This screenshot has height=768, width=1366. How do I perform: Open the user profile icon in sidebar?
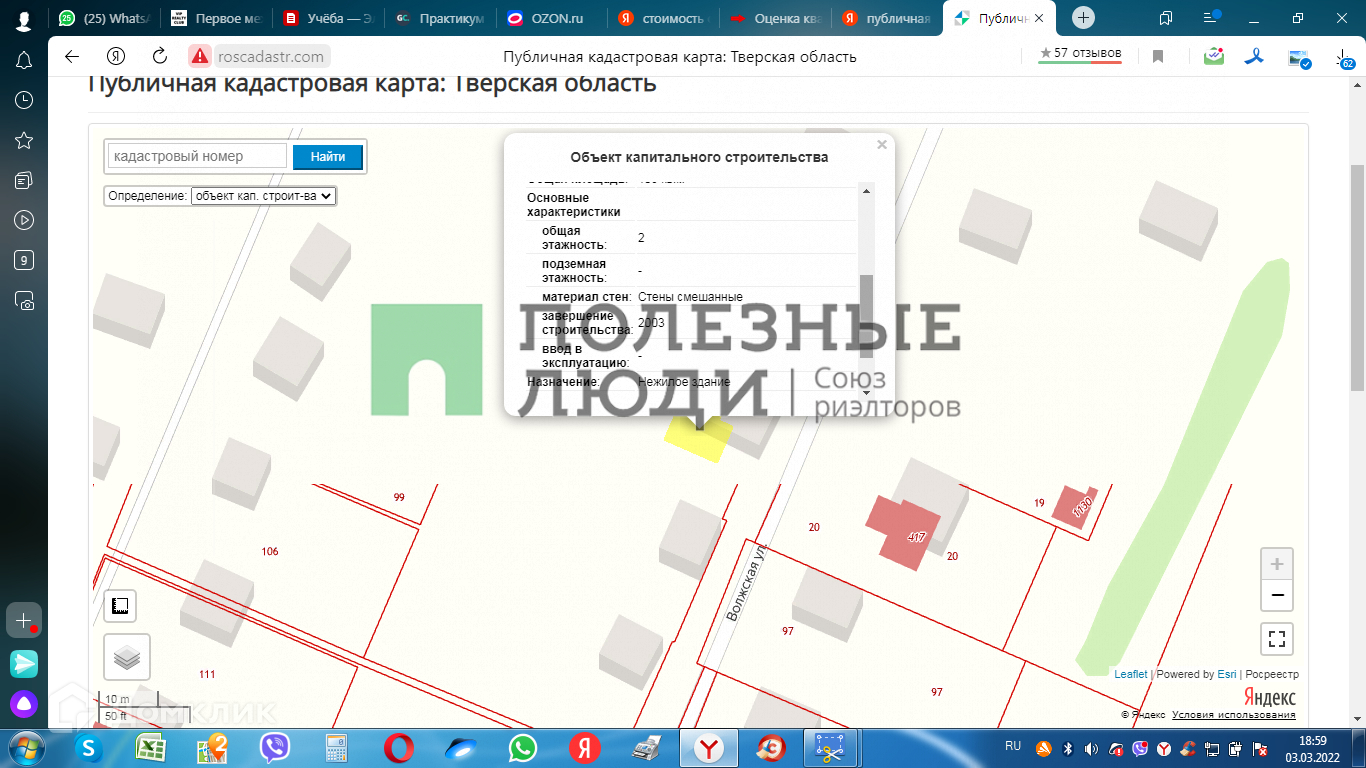(24, 21)
